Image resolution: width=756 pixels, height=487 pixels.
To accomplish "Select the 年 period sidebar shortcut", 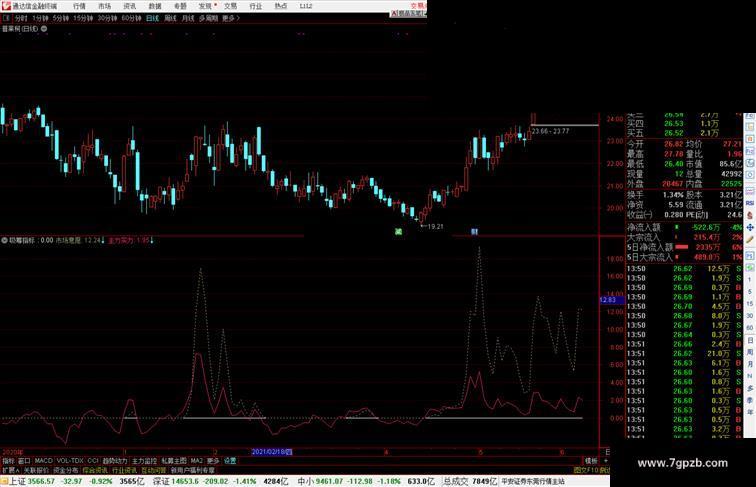I will click(750, 413).
